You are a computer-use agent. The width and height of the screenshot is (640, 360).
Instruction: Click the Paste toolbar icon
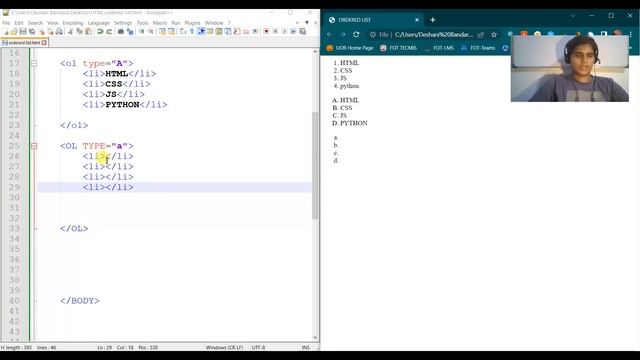click(89, 31)
